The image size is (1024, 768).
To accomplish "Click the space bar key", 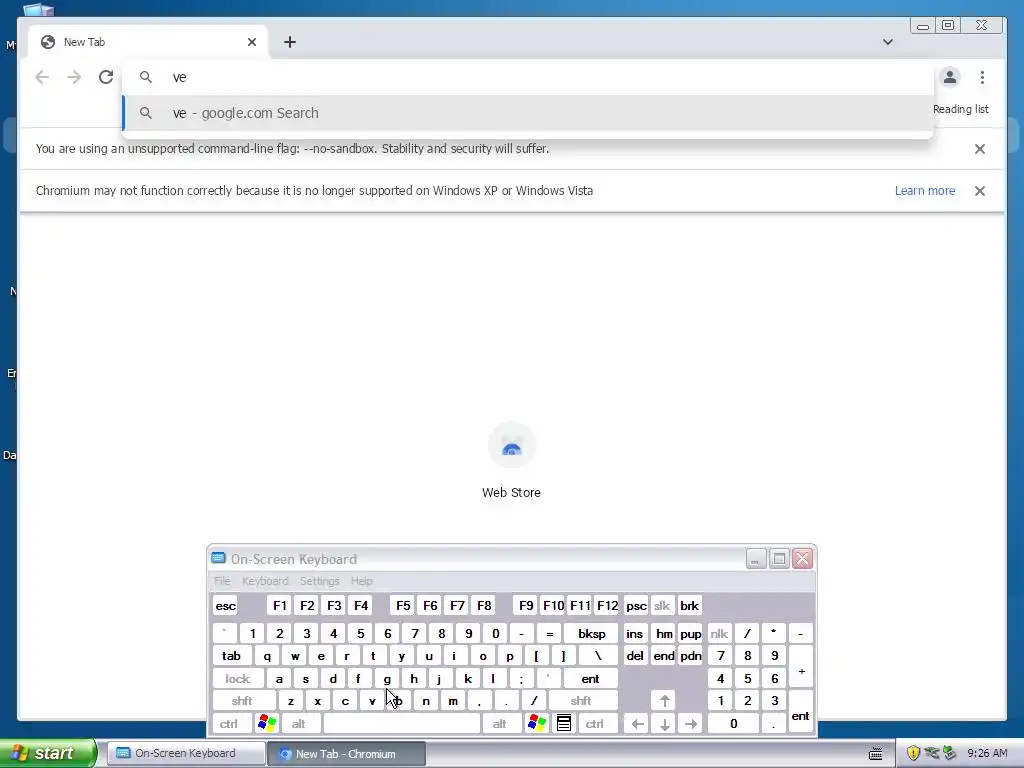I will (402, 724).
